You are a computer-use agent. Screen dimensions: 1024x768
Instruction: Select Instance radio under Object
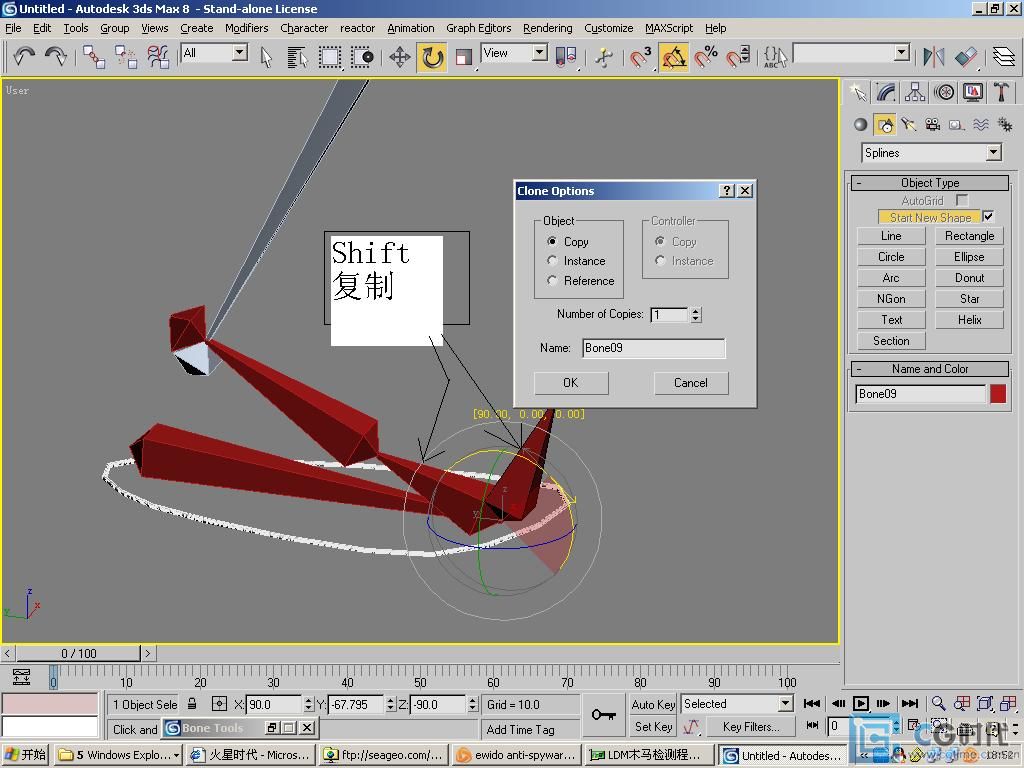pos(552,261)
